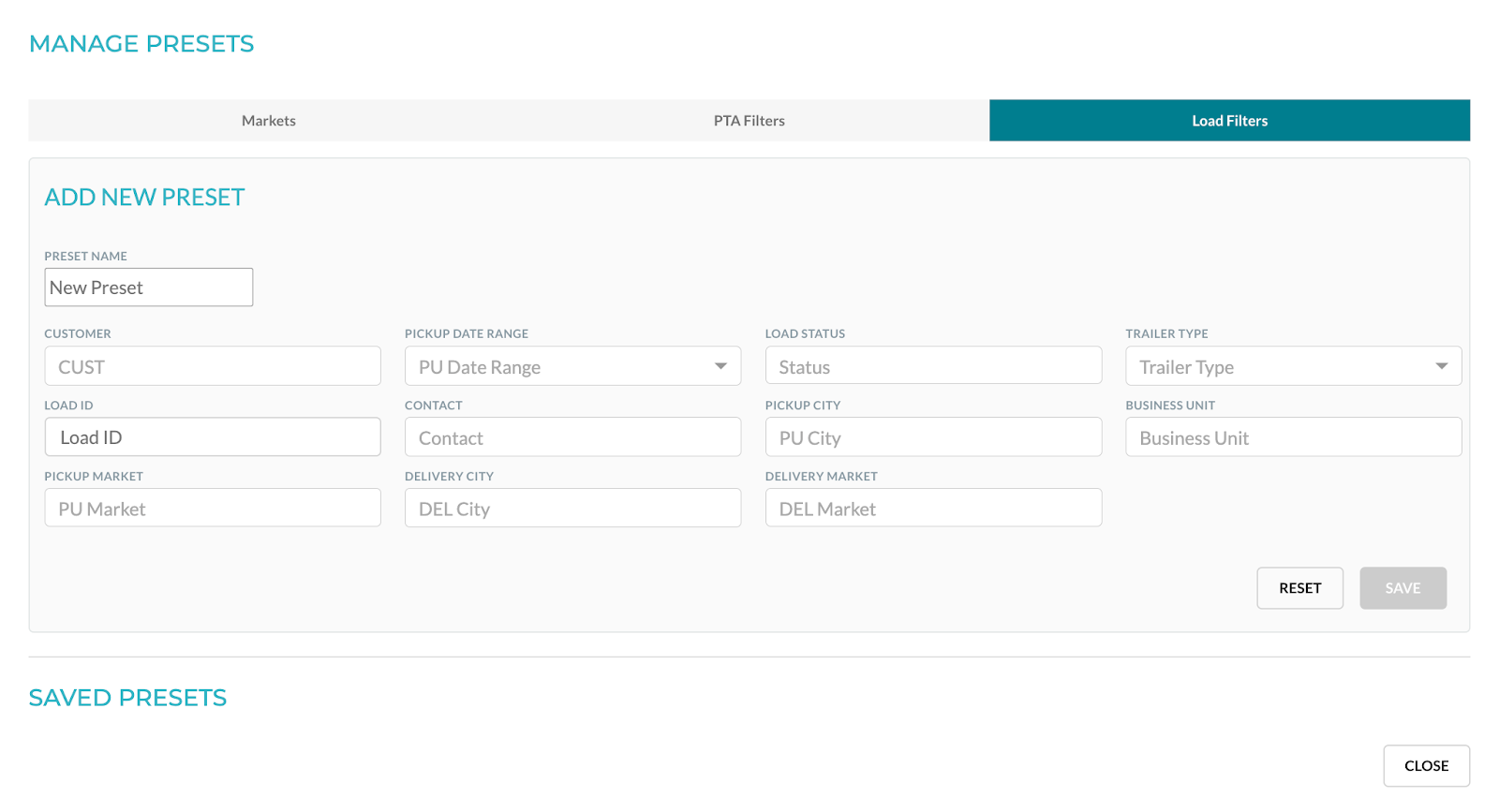Click the PICKUP DATE RANGE label
The image size is (1499, 812).
click(x=467, y=333)
